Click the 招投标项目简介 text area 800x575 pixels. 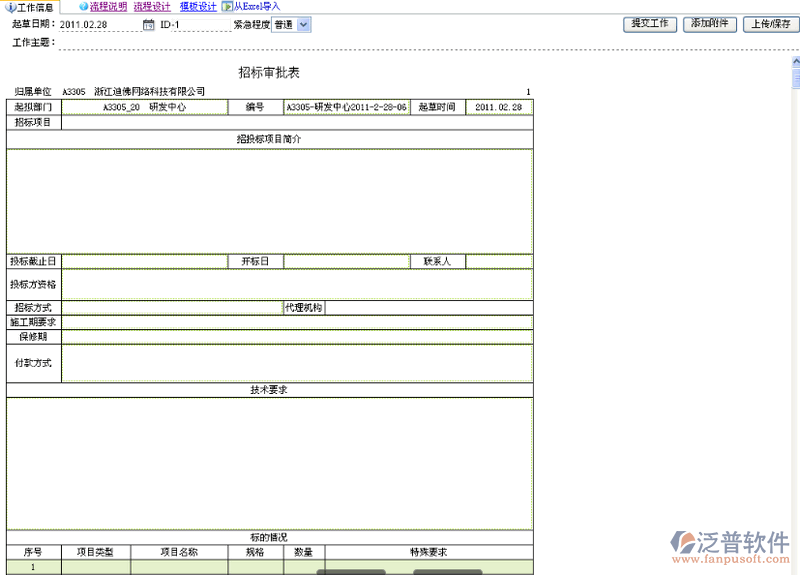(269, 200)
